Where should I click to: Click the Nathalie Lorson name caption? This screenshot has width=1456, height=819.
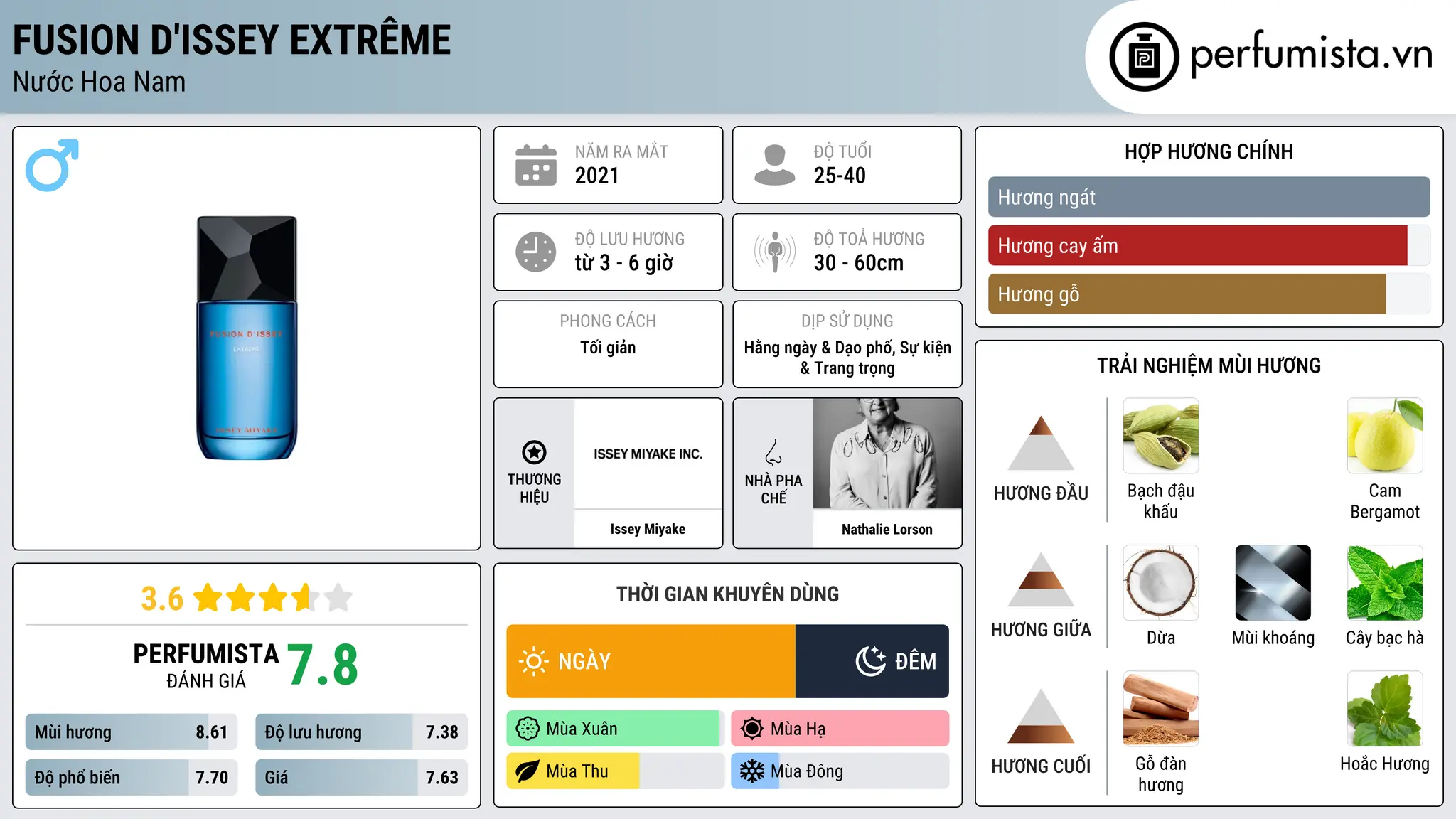[x=887, y=529]
